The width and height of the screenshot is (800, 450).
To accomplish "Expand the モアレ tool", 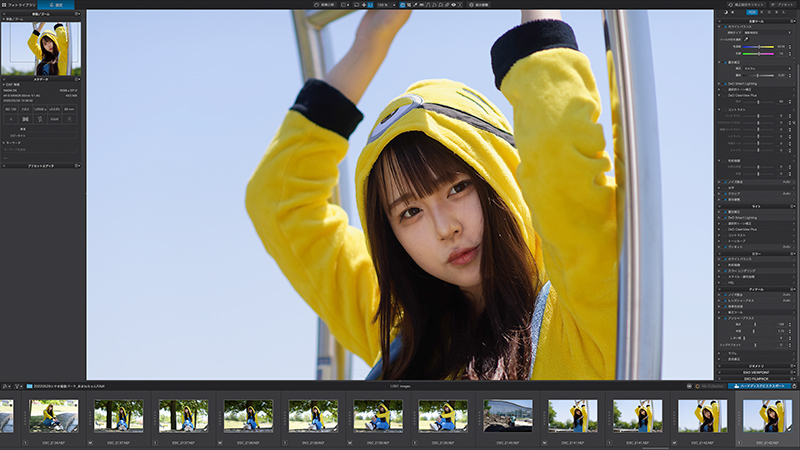I will click(719, 353).
